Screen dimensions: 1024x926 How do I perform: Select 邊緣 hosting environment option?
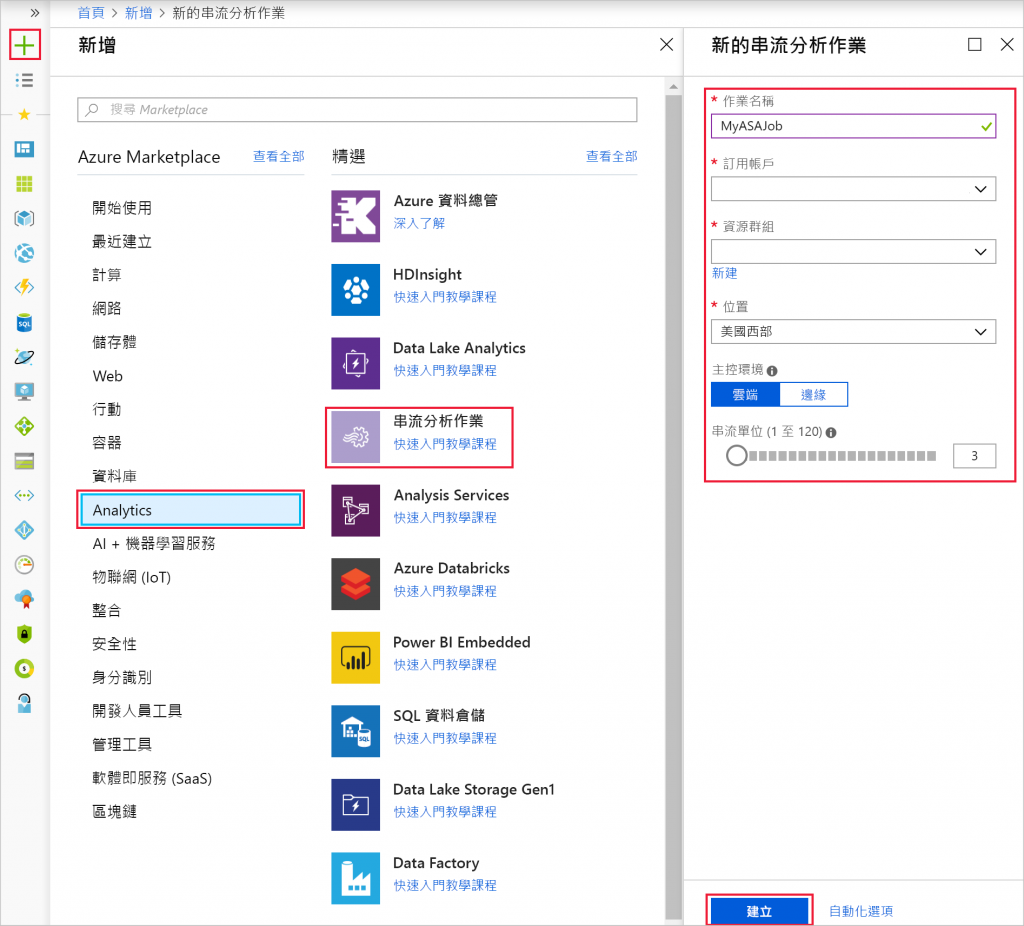(x=814, y=394)
